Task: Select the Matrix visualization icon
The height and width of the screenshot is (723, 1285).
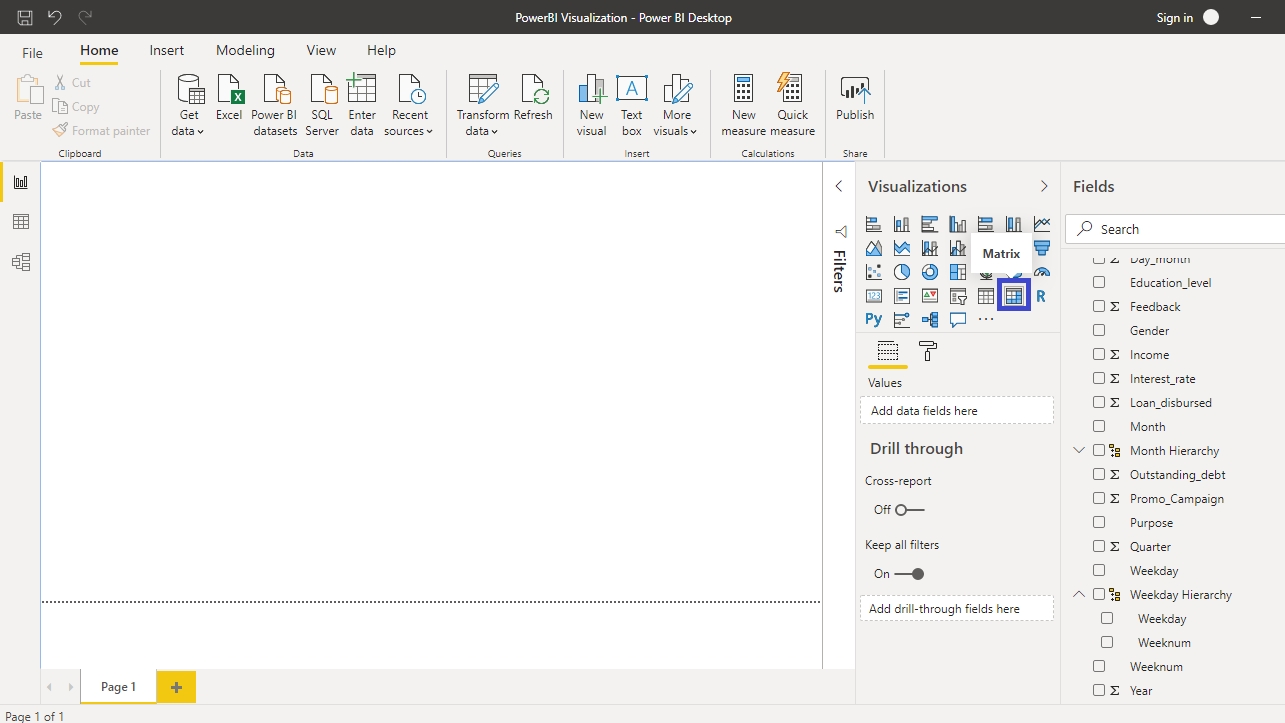Action: [x=1014, y=296]
